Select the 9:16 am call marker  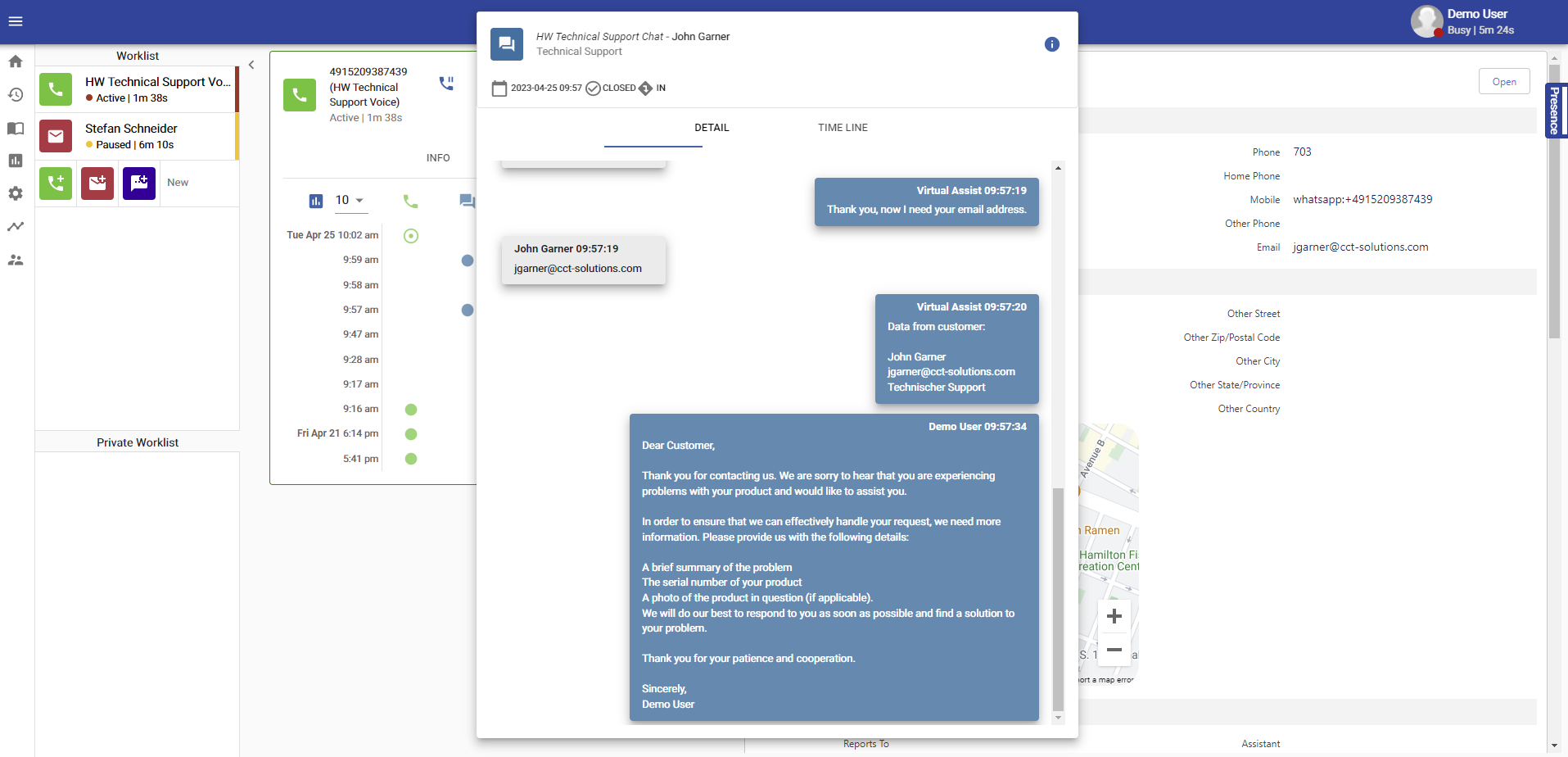click(x=411, y=410)
